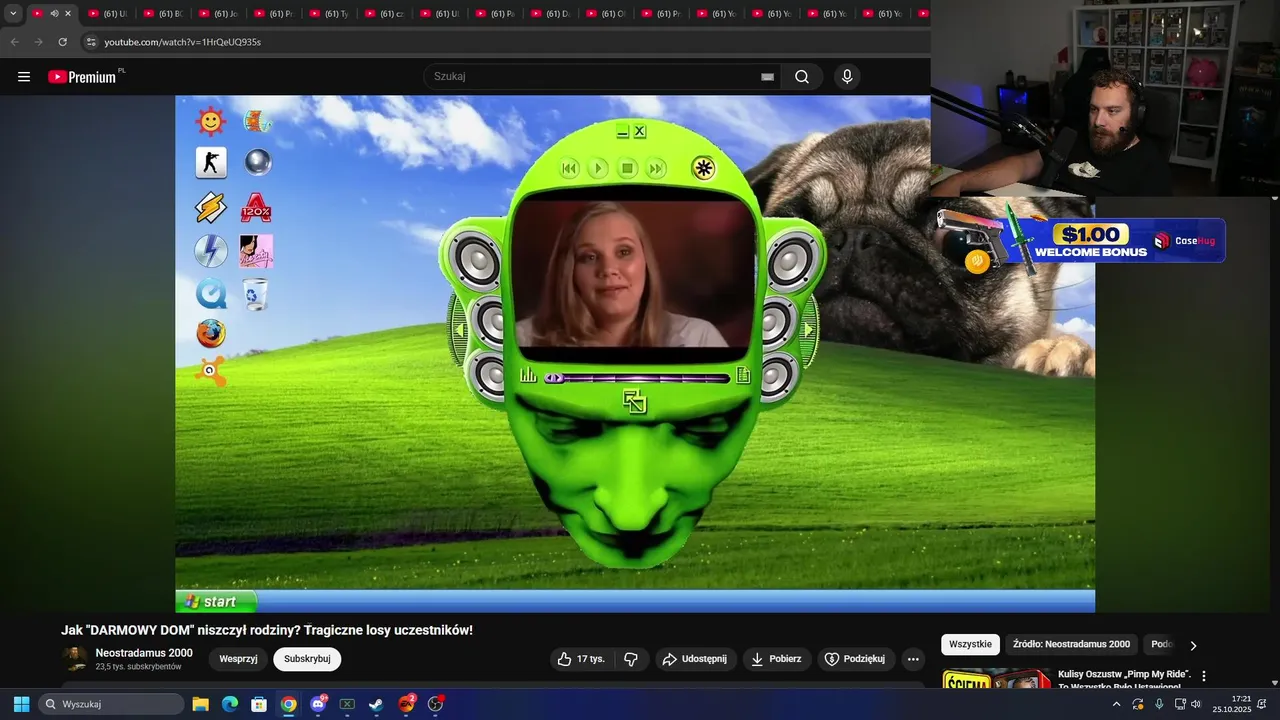
Task: Open Microsoft Edge from the taskbar
Action: tap(230, 704)
